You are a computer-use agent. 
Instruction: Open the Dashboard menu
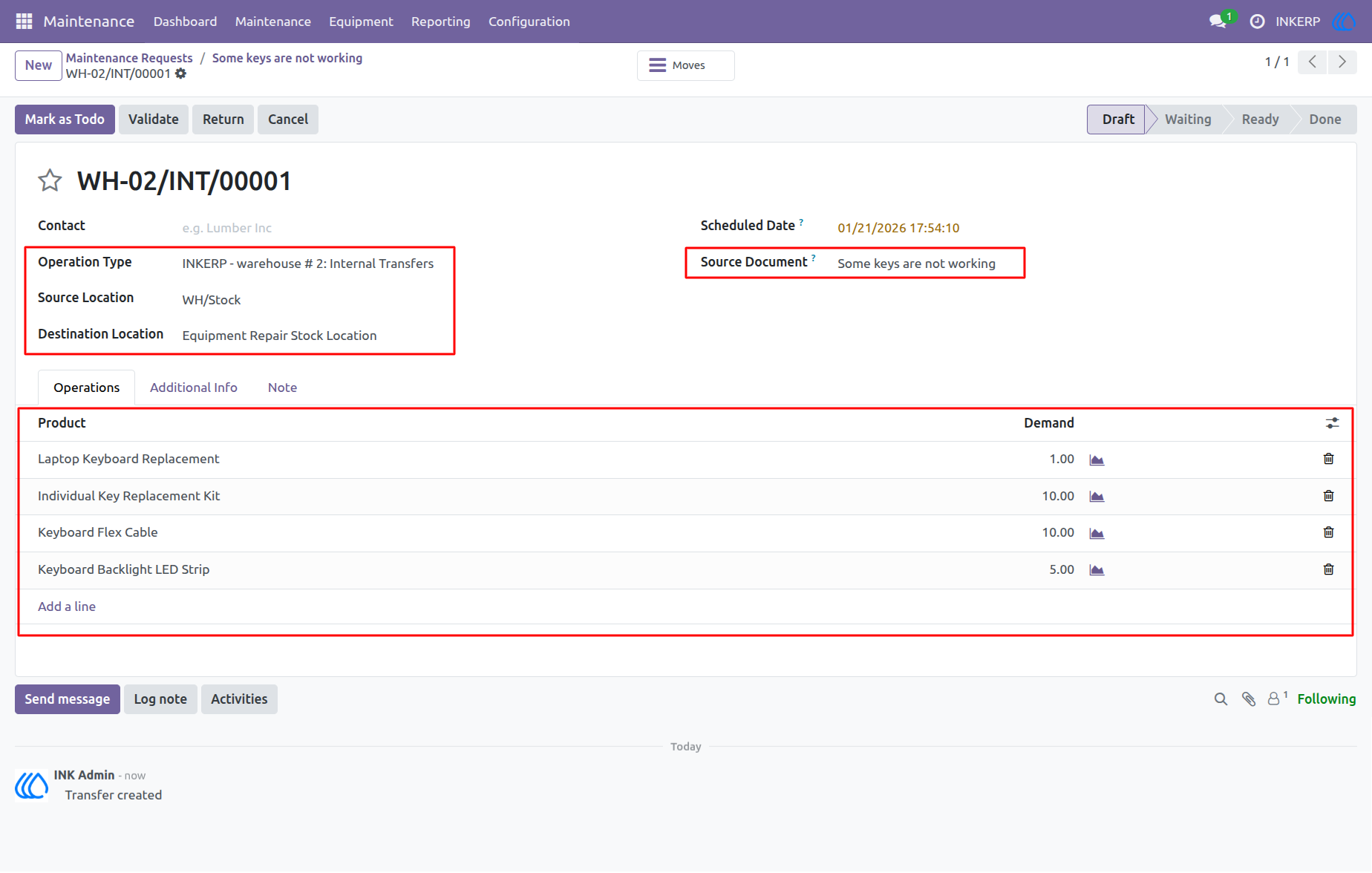tap(186, 22)
